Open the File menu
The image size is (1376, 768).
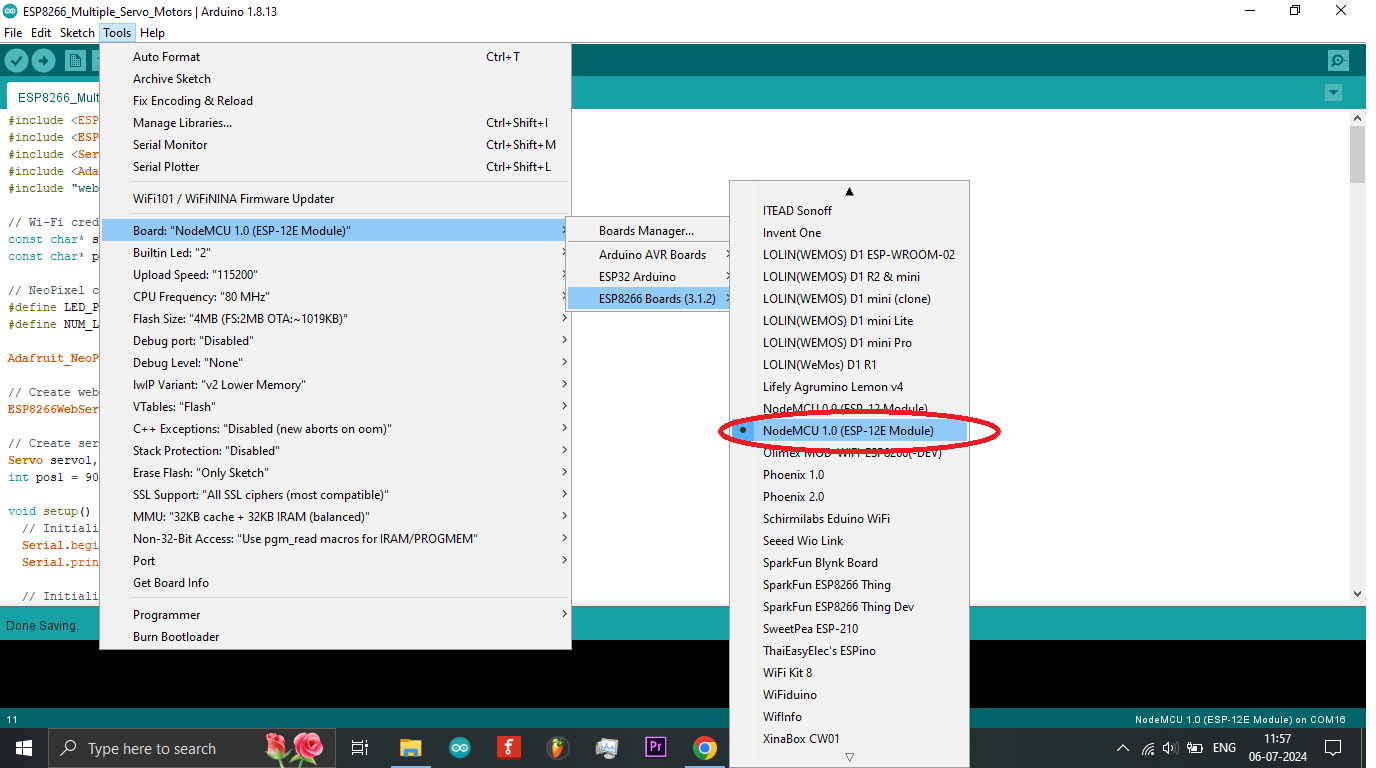tap(13, 33)
